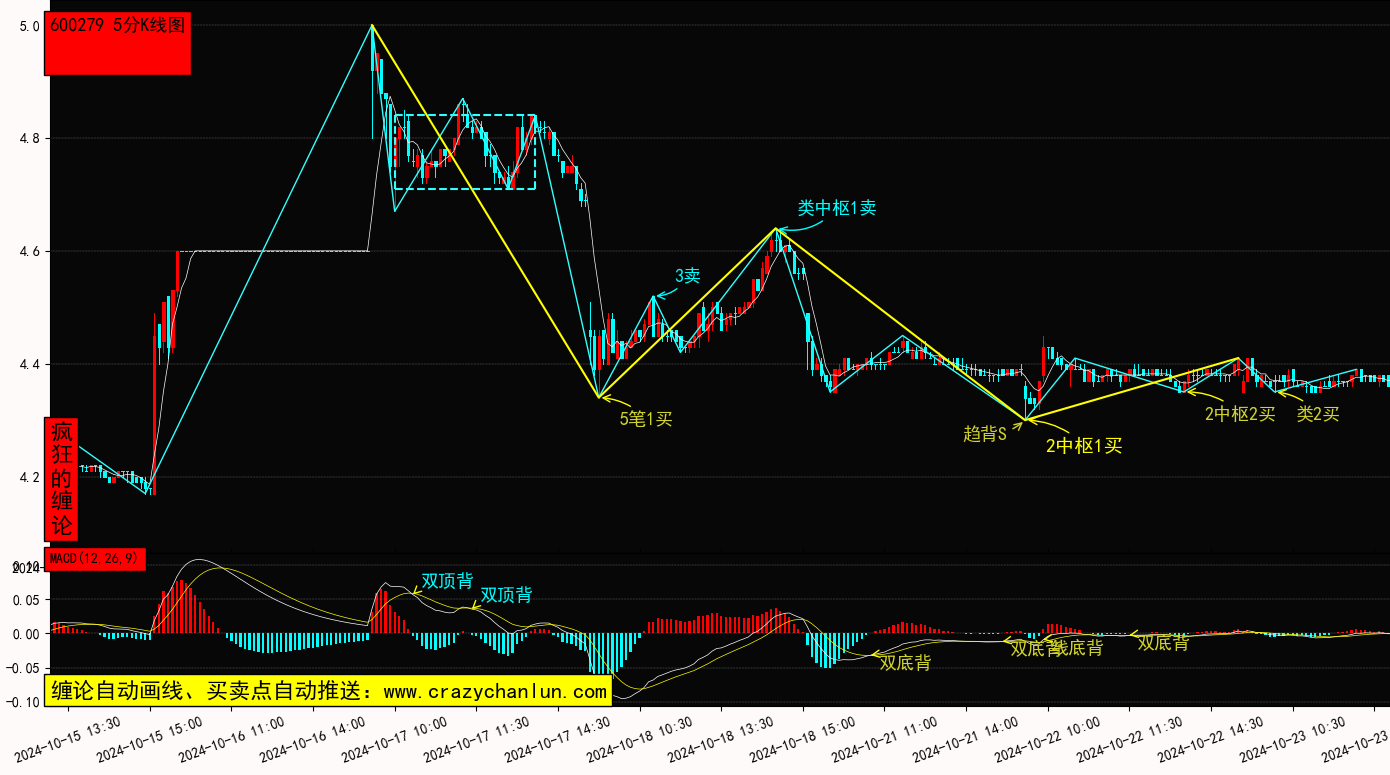Select the '2024-10-18 15:00' time axis label
Screen dimensions: 1390x775
[x=803, y=739]
